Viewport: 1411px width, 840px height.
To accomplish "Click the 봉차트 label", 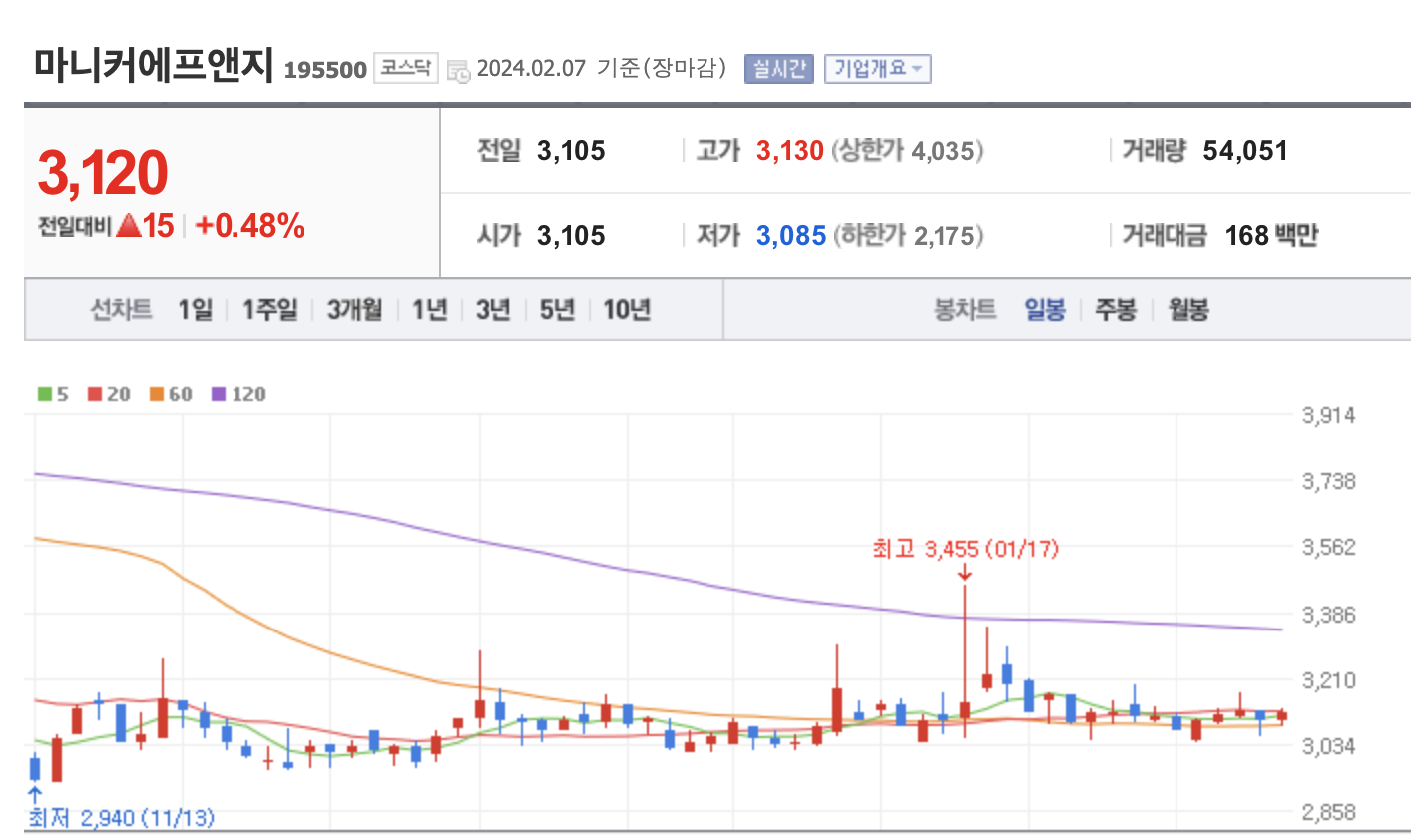I will click(964, 310).
